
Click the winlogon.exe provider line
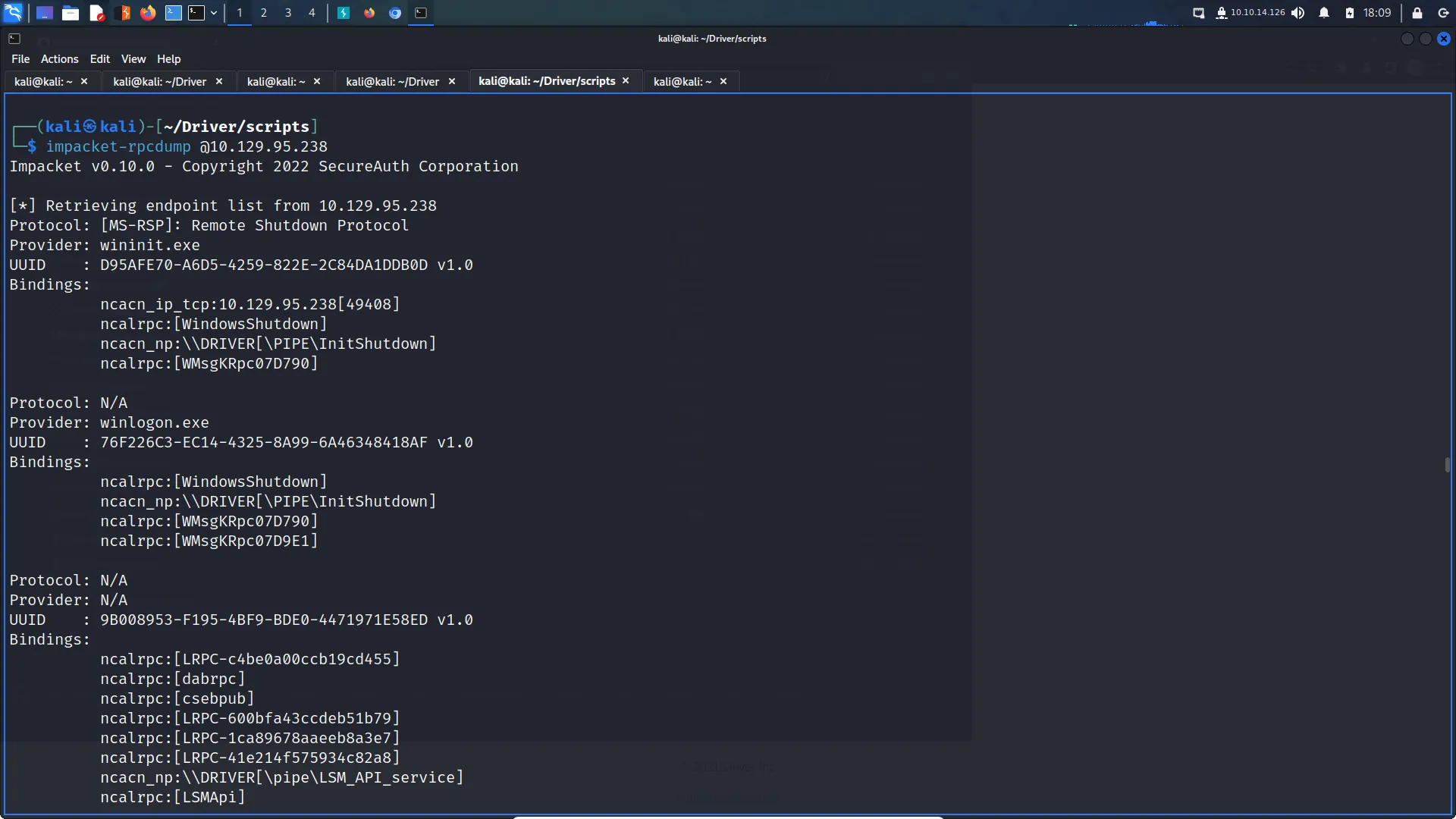pos(109,422)
